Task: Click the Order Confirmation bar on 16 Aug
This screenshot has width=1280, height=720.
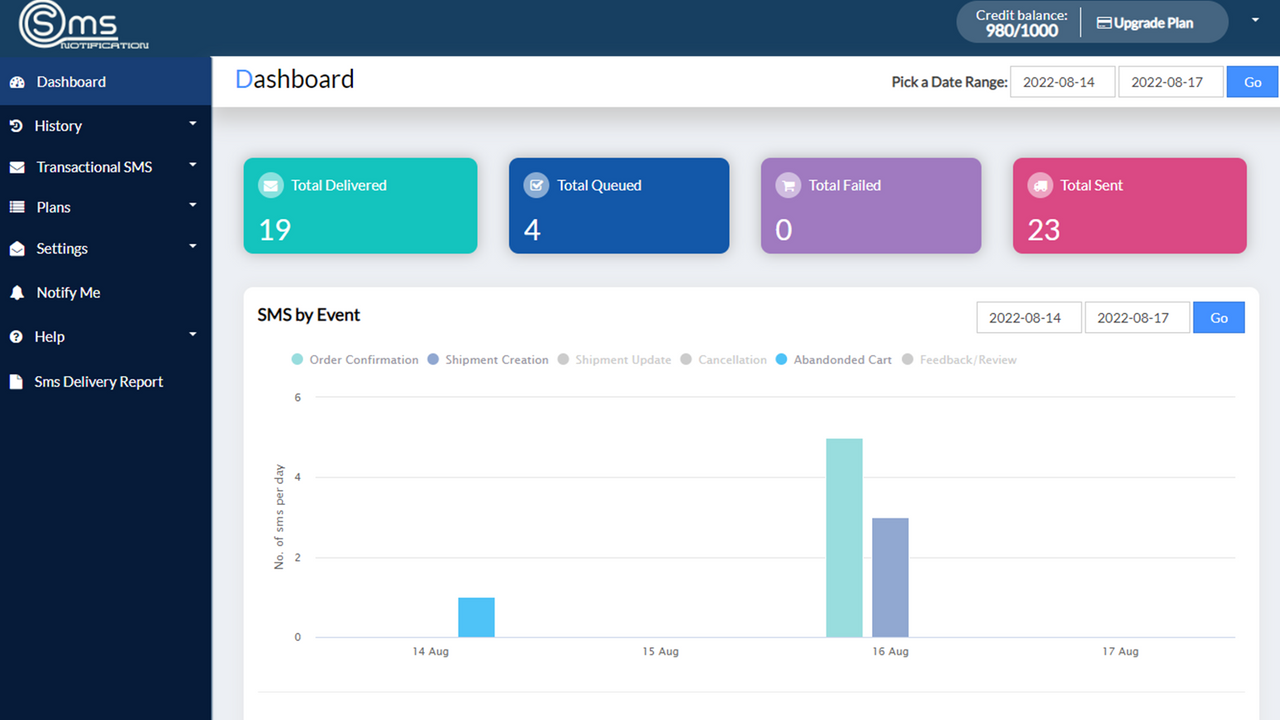Action: coord(844,538)
